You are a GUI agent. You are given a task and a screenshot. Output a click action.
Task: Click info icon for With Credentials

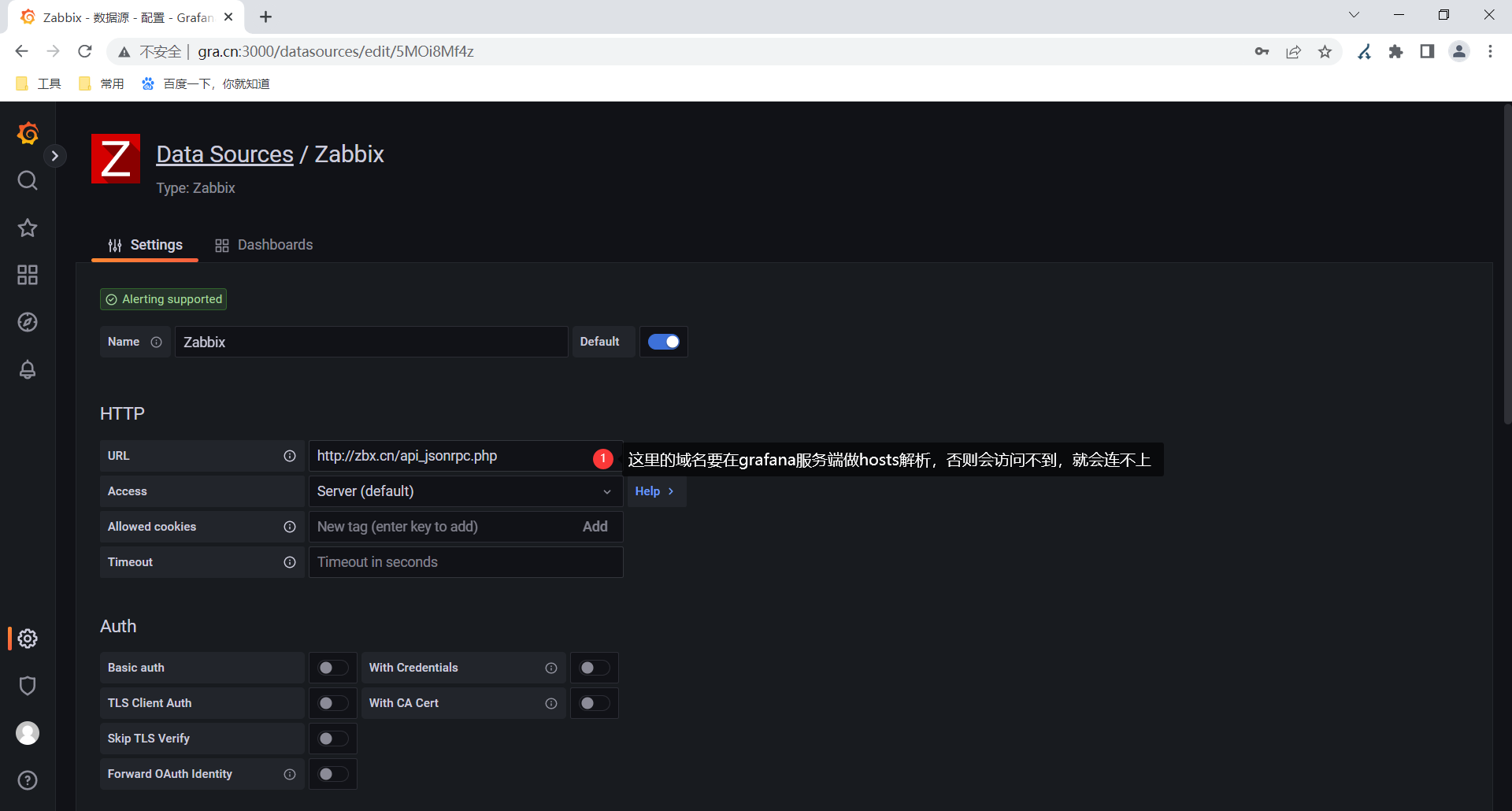(x=551, y=668)
